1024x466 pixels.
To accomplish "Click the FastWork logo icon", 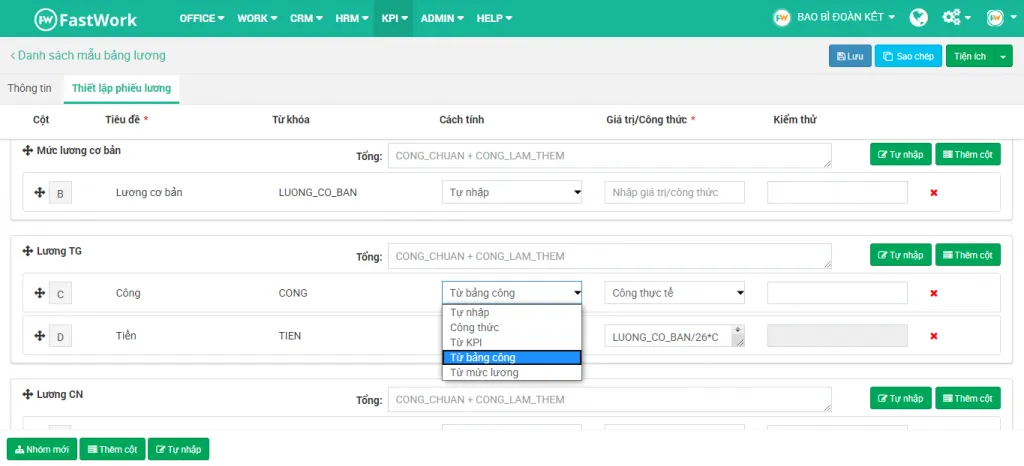I will coord(46,18).
